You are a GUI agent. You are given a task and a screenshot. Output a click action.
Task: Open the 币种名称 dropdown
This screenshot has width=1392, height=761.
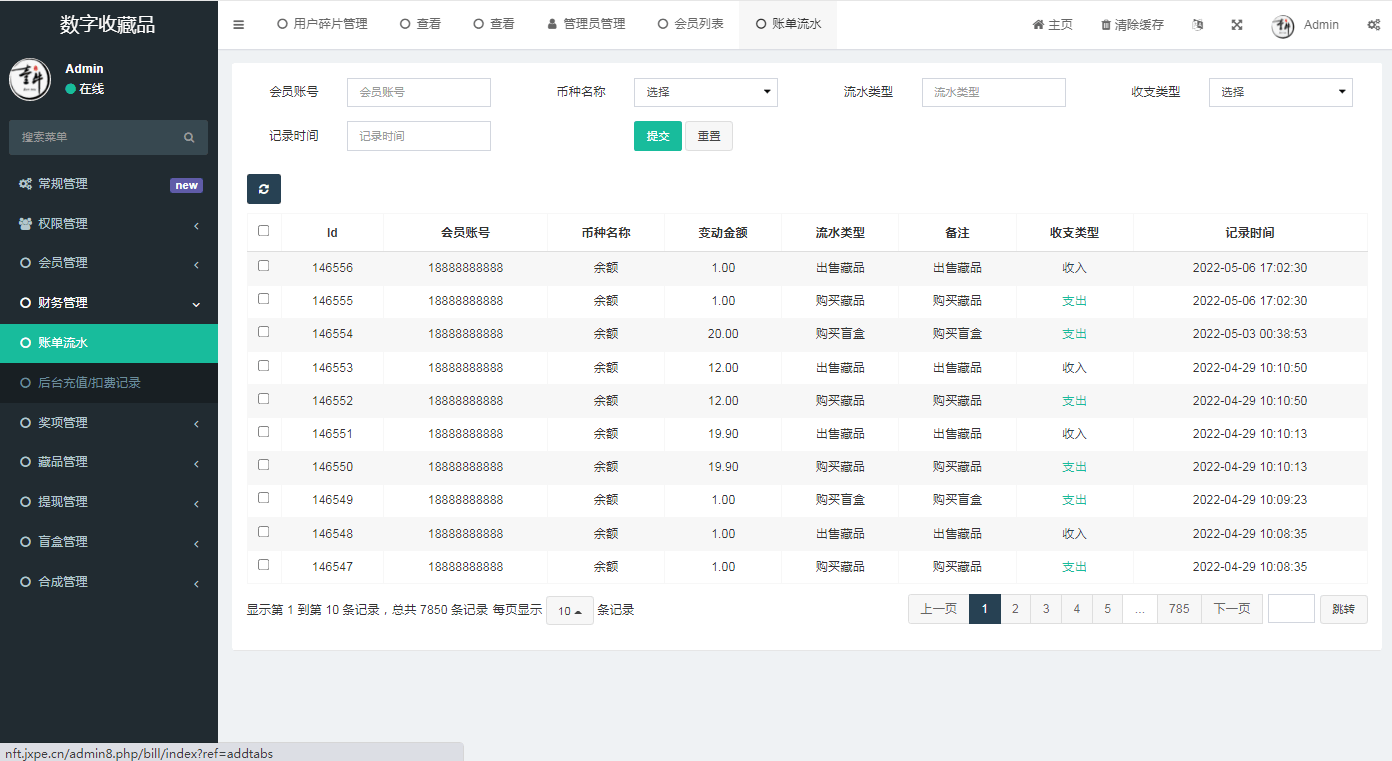[x=706, y=92]
